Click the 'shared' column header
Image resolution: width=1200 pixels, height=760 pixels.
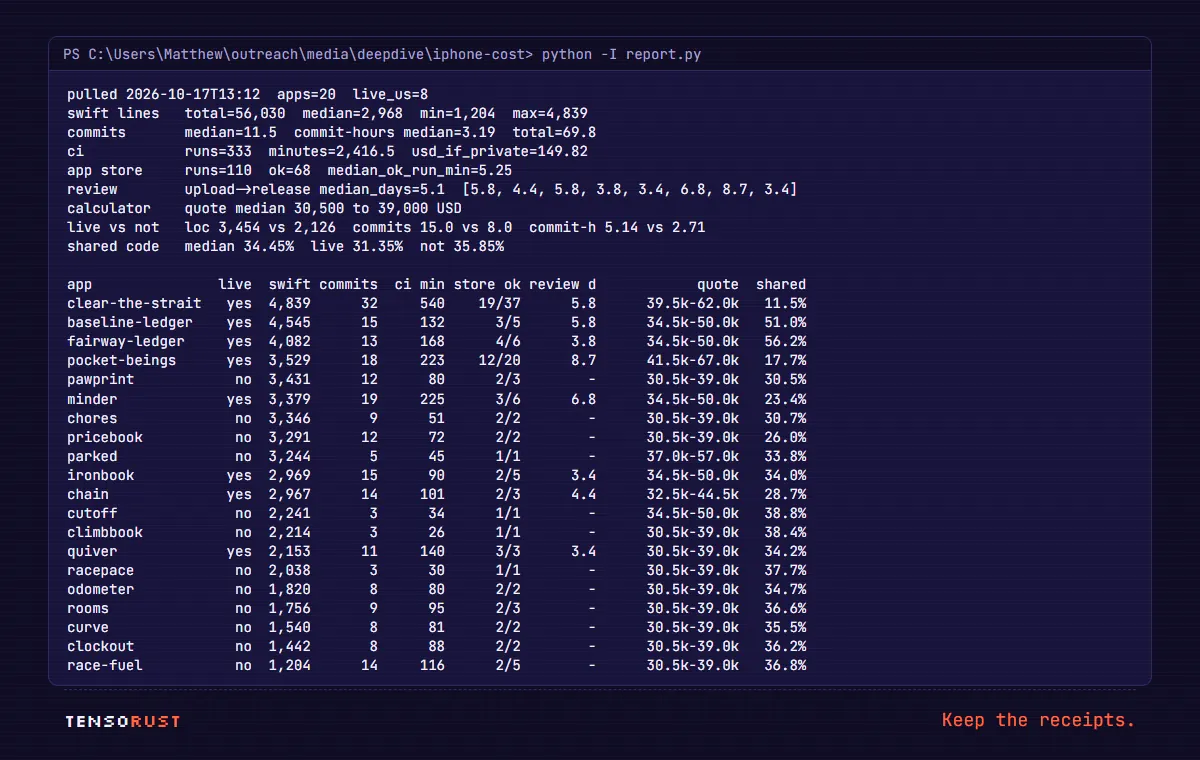point(781,284)
